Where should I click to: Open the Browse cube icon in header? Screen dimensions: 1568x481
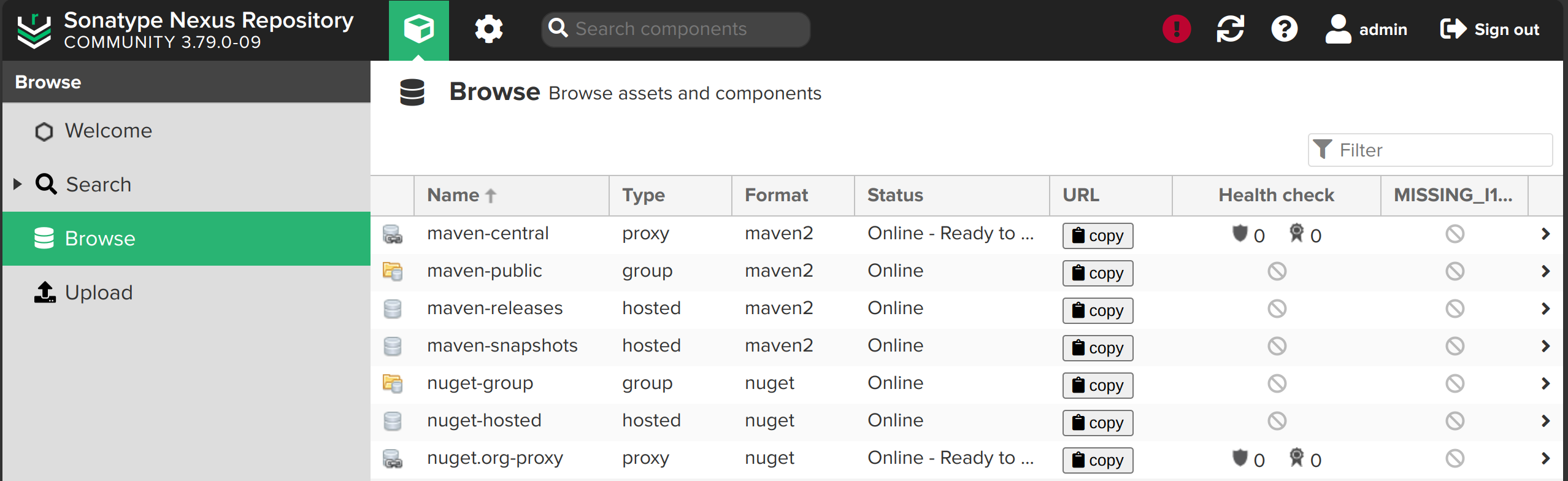click(x=419, y=29)
